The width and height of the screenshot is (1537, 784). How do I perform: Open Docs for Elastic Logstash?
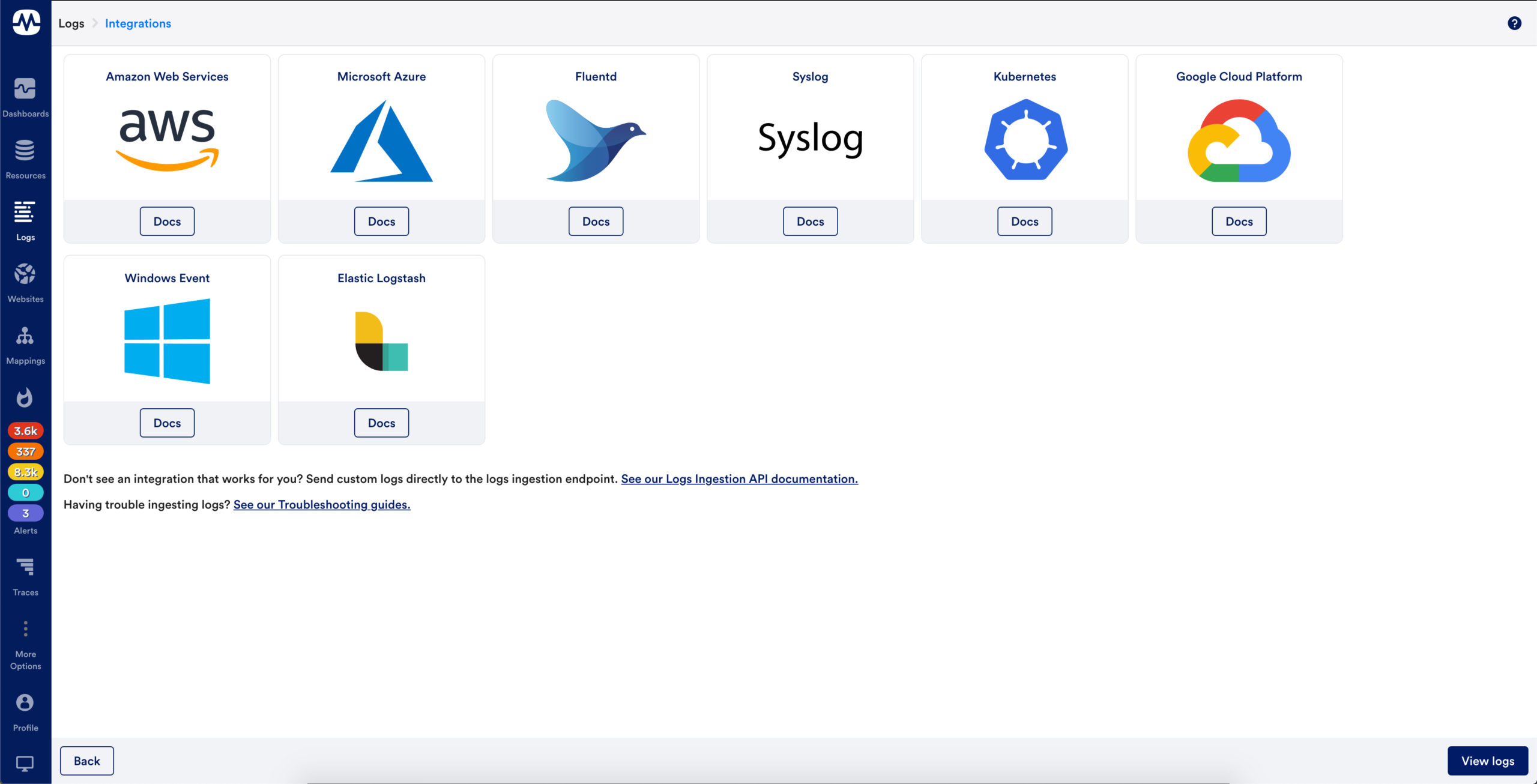coord(381,423)
